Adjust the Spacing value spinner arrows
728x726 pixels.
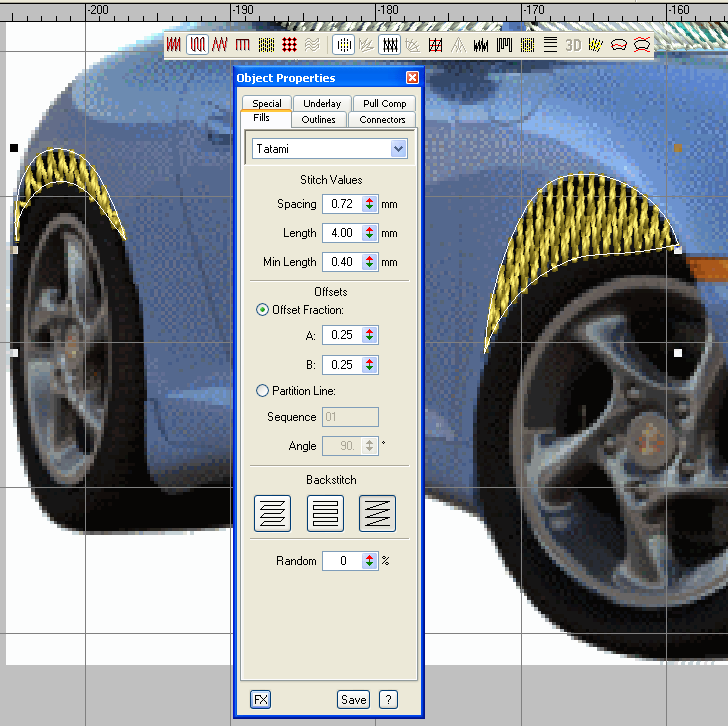[x=370, y=204]
